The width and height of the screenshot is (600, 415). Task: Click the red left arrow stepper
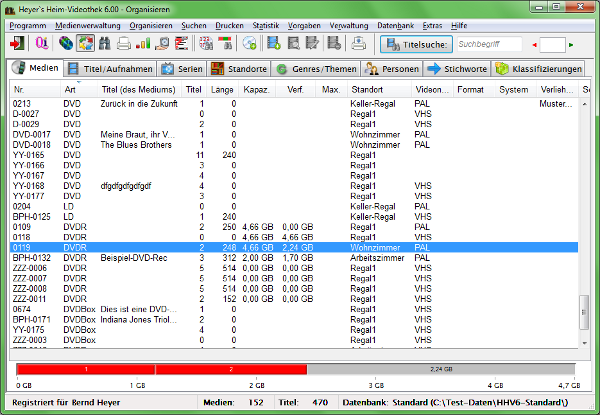(x=533, y=44)
